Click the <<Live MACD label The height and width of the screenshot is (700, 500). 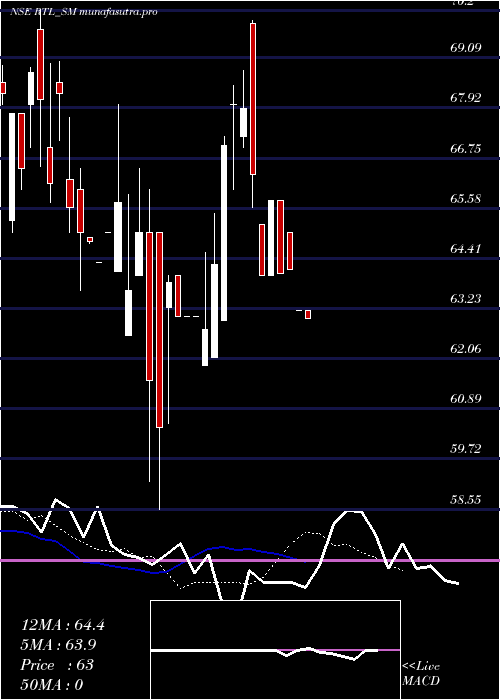(421, 673)
